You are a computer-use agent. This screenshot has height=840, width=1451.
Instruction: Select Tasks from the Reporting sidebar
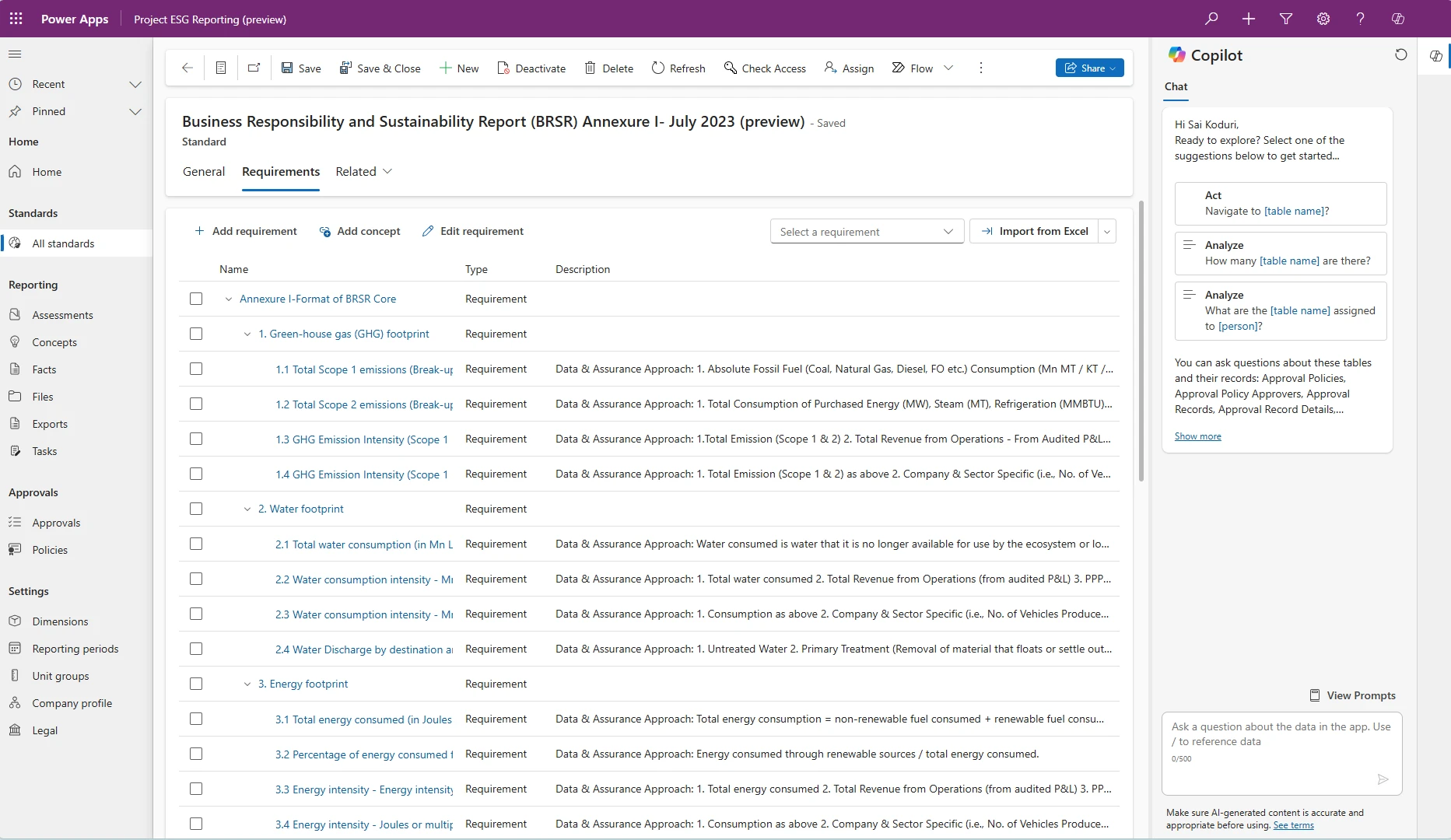pyautogui.click(x=44, y=450)
